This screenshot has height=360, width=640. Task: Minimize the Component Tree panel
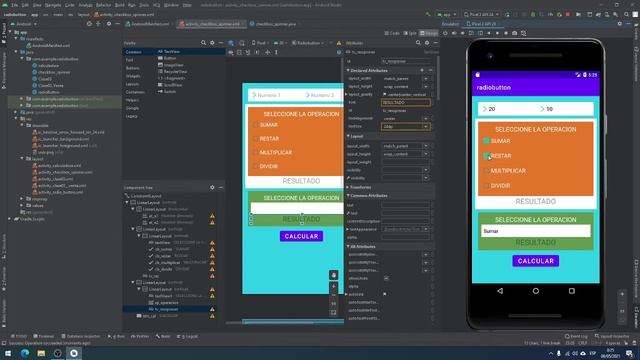(x=221, y=187)
